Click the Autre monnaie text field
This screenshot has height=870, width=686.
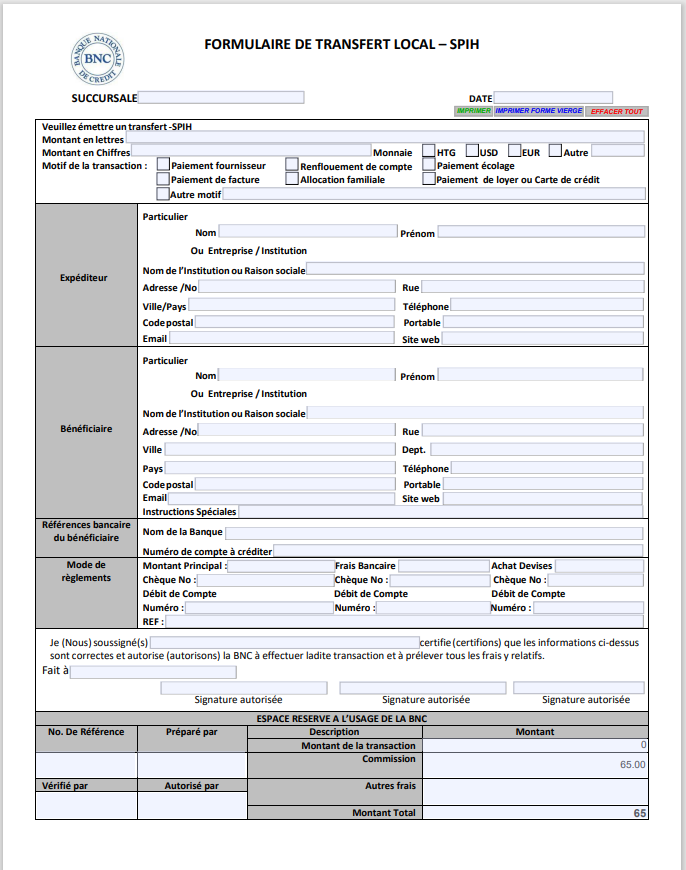click(618, 150)
